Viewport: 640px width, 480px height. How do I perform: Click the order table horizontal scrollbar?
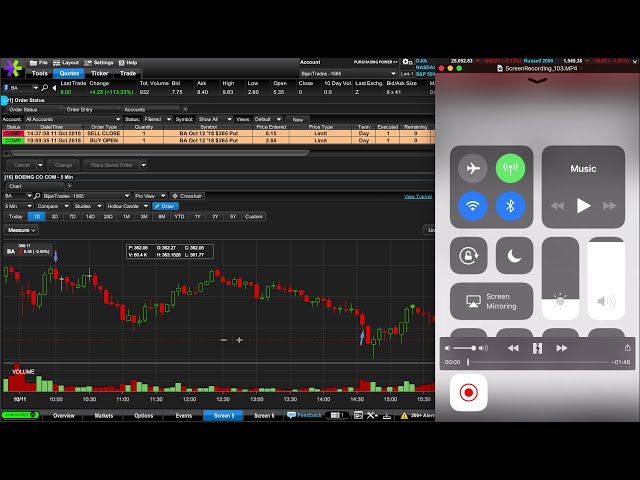(x=160, y=153)
